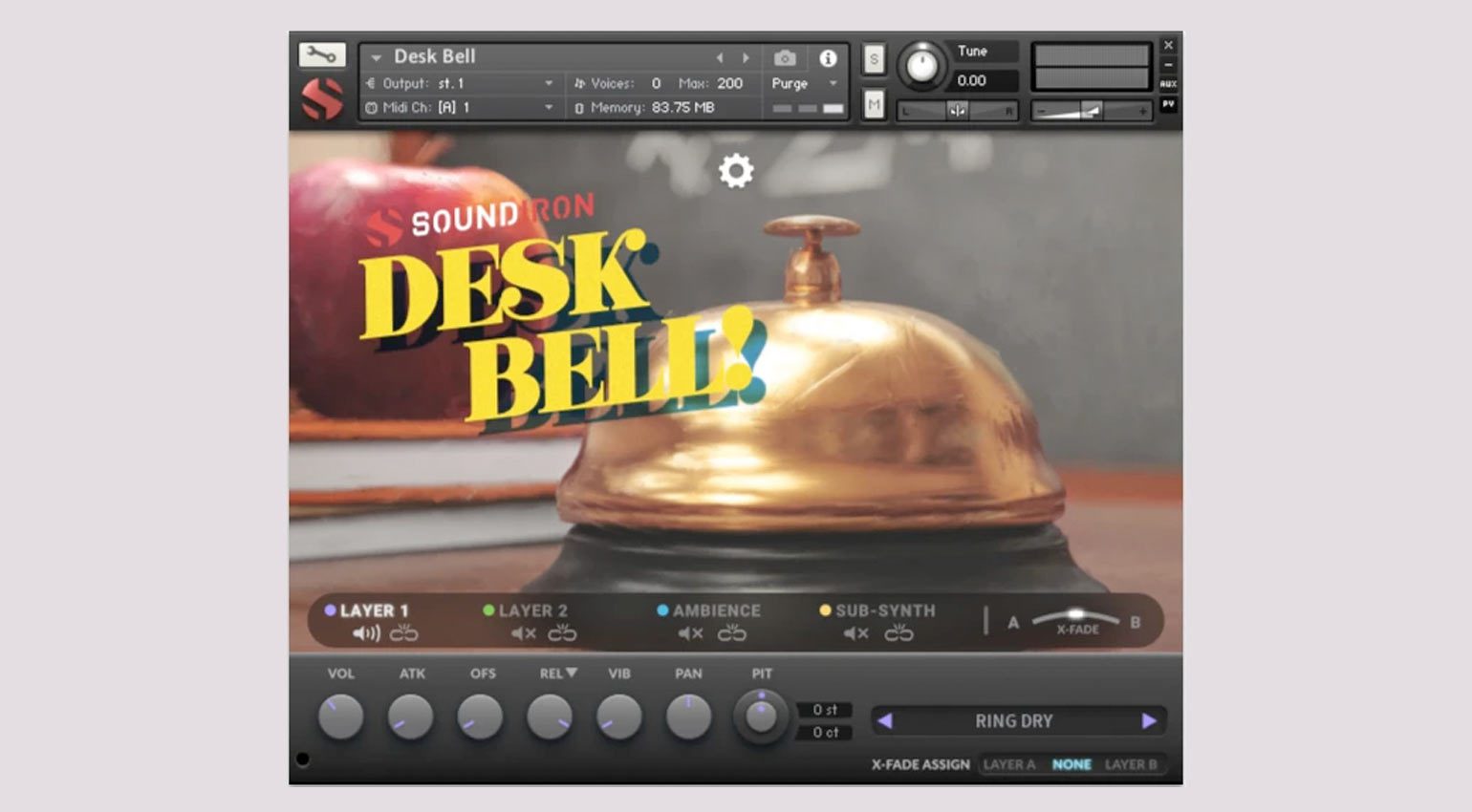Unmute Layer 2 speaker icon
1472x812 pixels.
(x=523, y=633)
